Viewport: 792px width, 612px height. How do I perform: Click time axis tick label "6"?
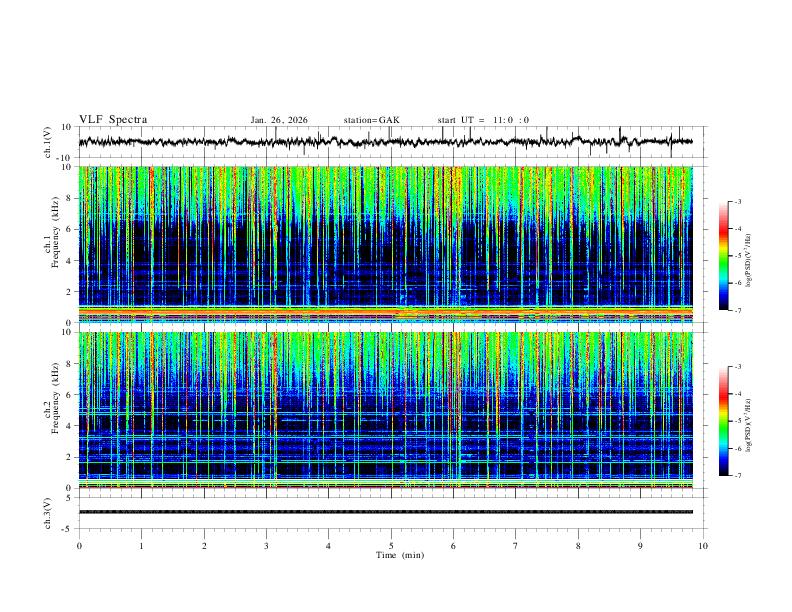click(453, 546)
